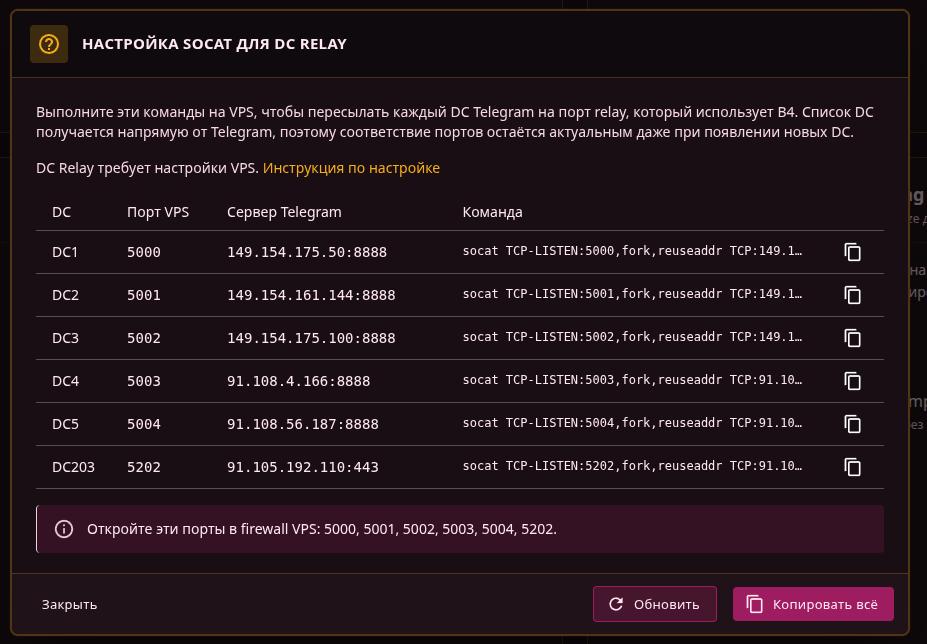927x644 pixels.
Task: Click the Порт VPS column header
Action: (x=158, y=212)
